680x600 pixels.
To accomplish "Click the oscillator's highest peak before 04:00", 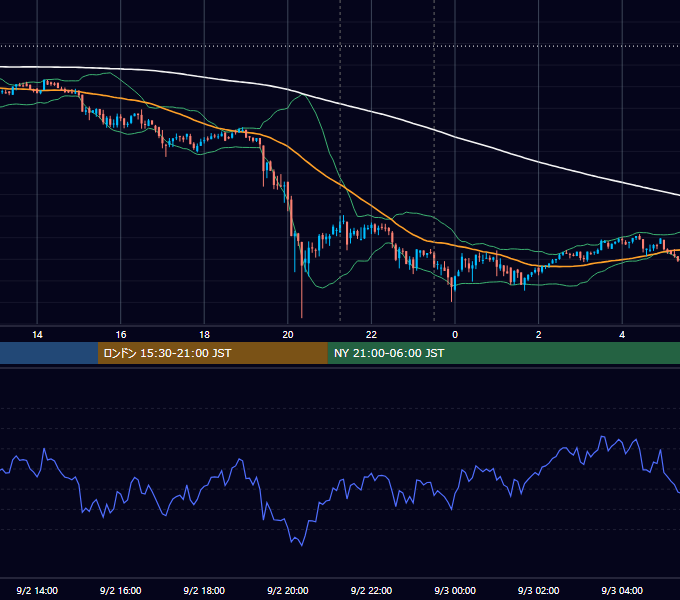I will [x=602, y=437].
